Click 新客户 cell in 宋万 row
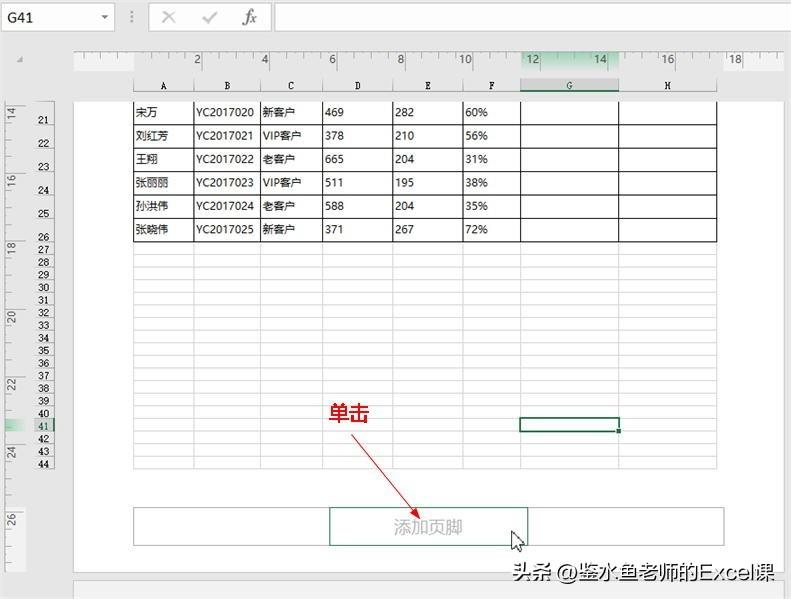Screen dimensions: 791x599 (291, 113)
